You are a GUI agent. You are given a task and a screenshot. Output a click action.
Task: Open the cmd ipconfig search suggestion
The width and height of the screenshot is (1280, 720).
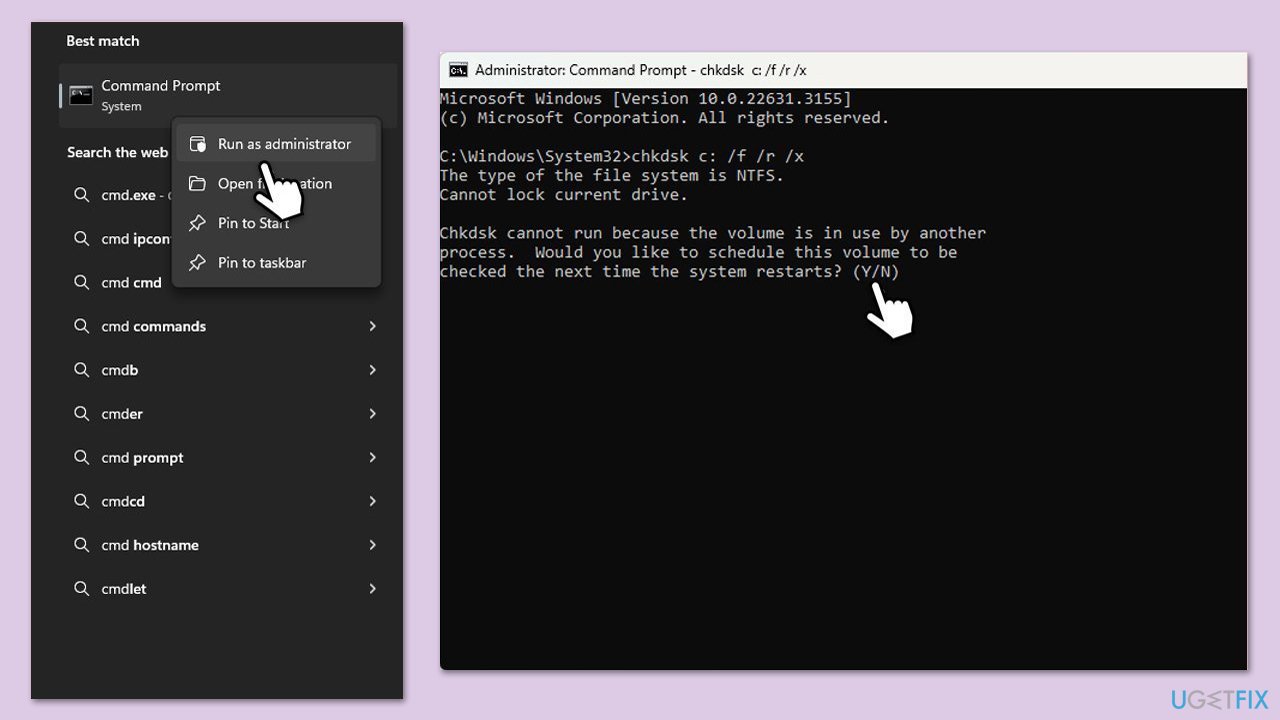pyautogui.click(x=135, y=239)
